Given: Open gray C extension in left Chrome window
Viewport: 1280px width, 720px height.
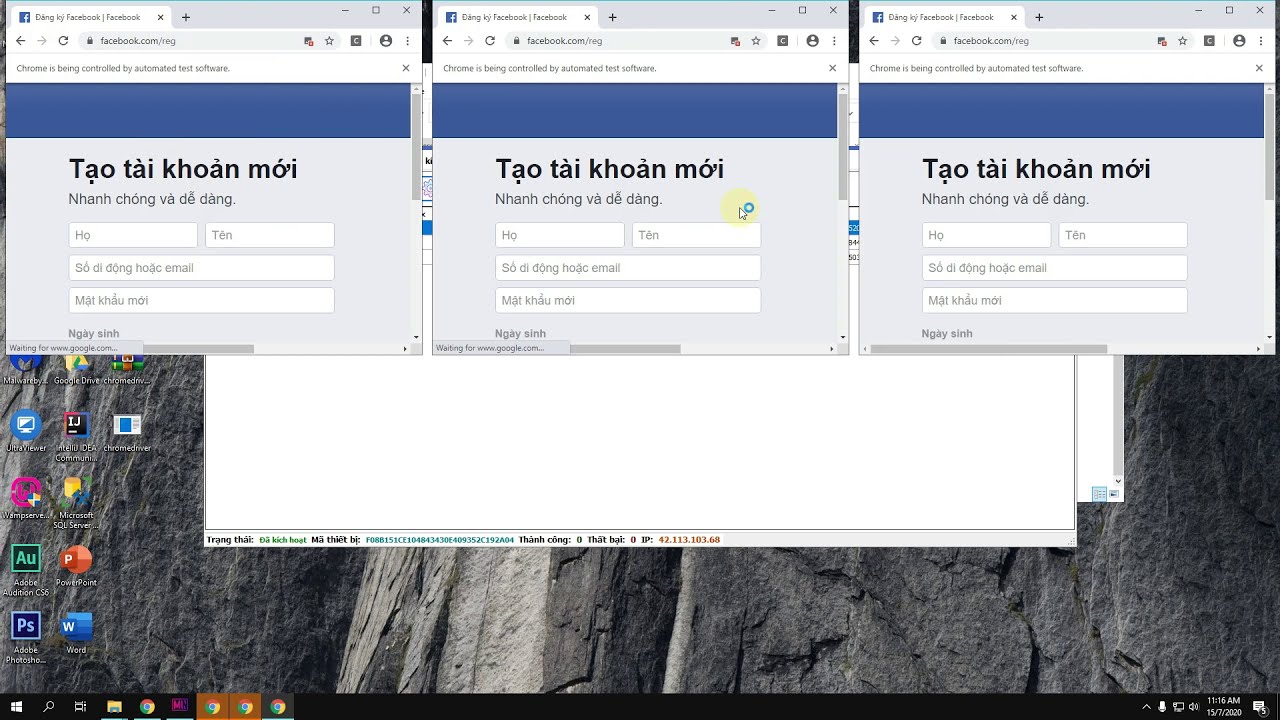Looking at the screenshot, I should point(356,41).
